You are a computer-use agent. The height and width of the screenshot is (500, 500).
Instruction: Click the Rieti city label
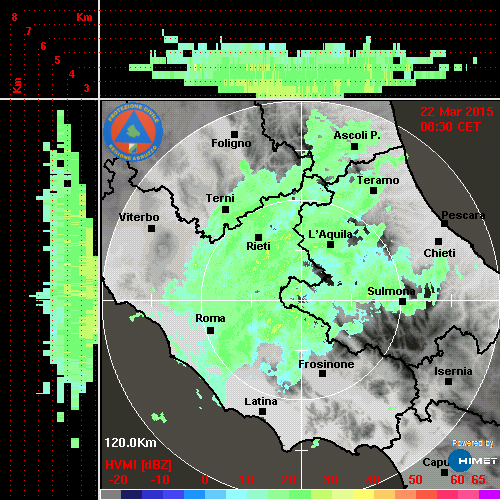pos(258,246)
